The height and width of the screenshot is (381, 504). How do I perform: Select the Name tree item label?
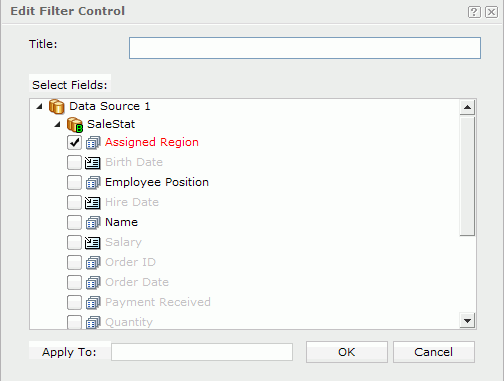pos(121,222)
